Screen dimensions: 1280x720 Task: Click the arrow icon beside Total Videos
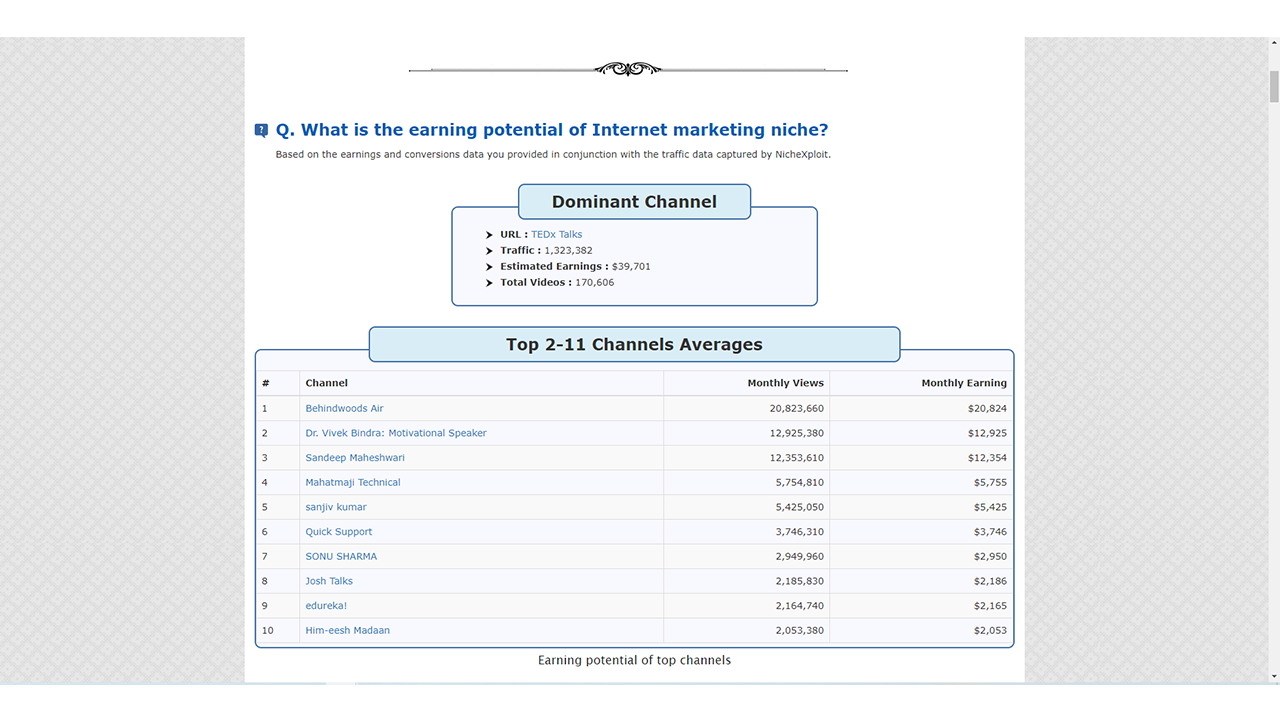[489, 282]
